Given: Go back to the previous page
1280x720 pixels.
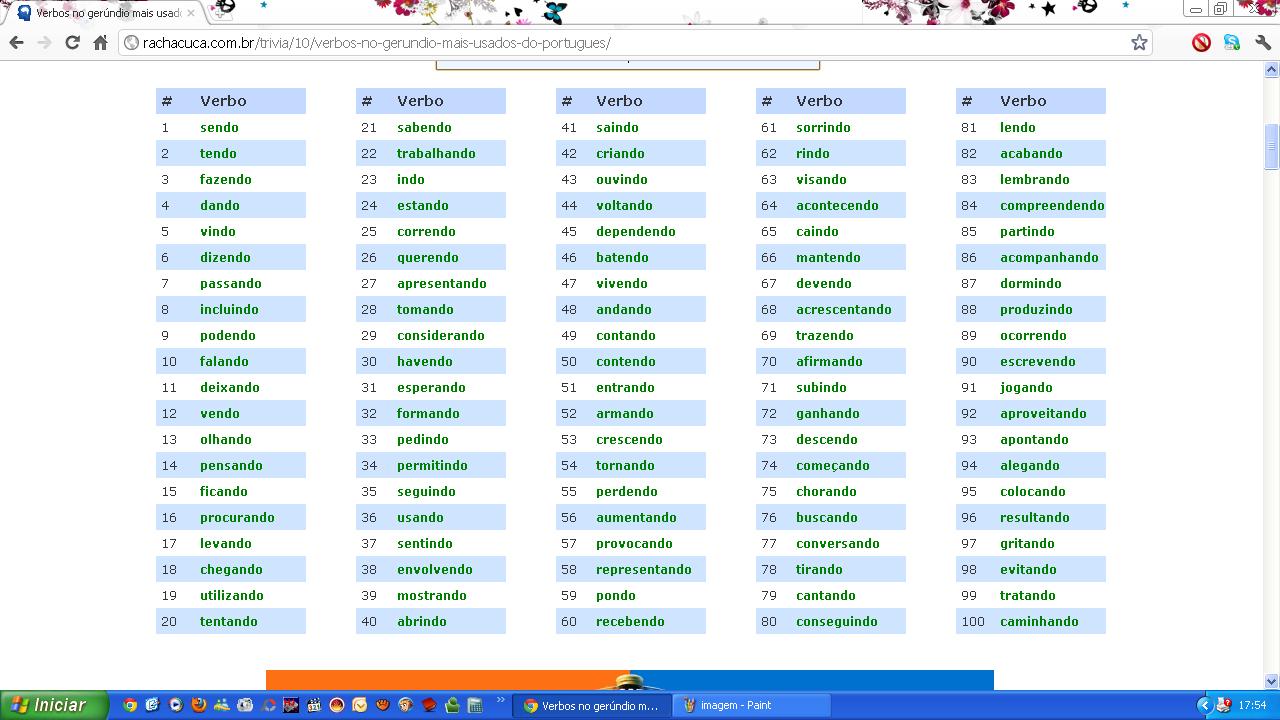Looking at the screenshot, I should 16,42.
